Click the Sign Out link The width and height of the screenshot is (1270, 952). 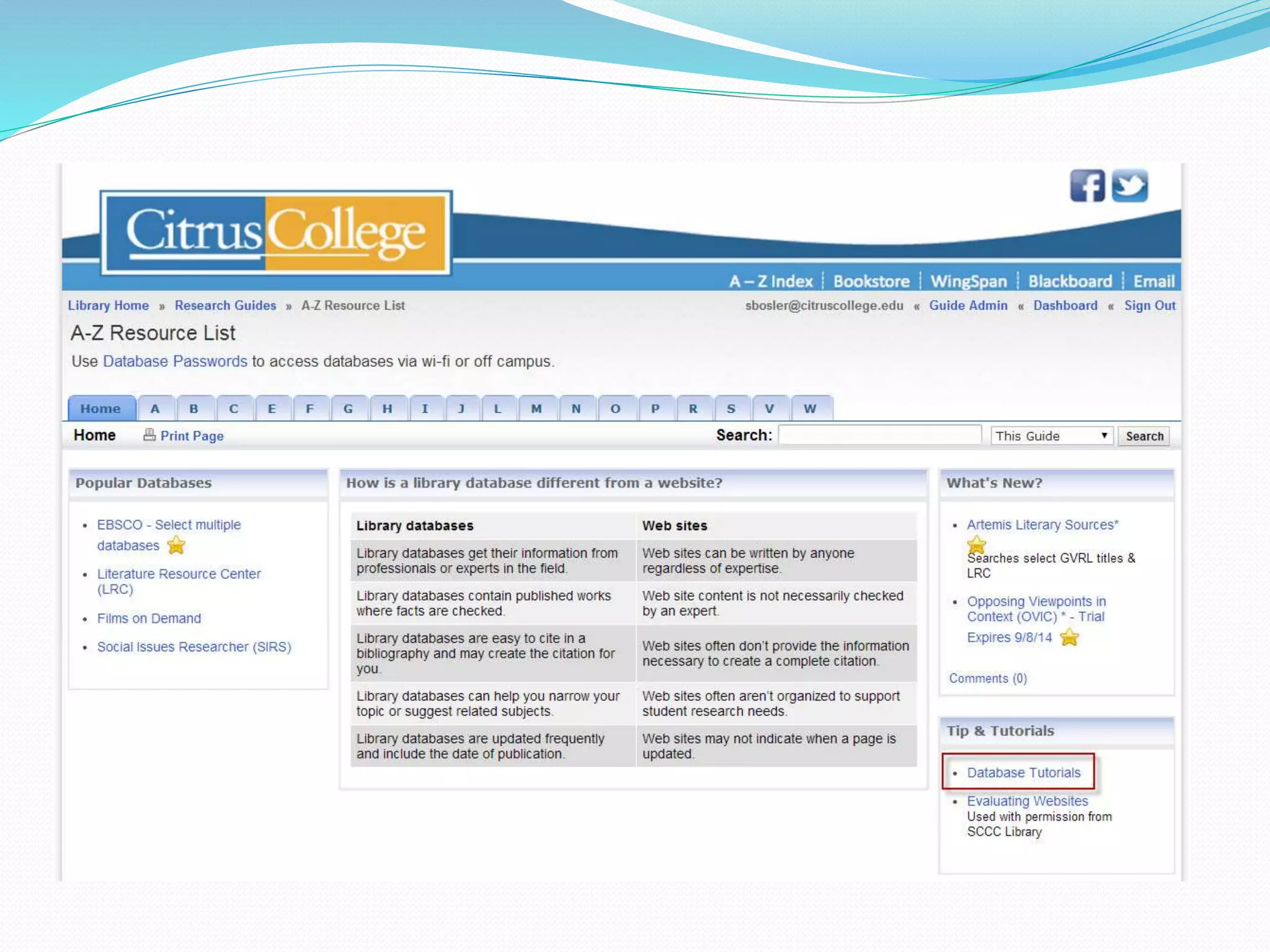click(x=1150, y=306)
